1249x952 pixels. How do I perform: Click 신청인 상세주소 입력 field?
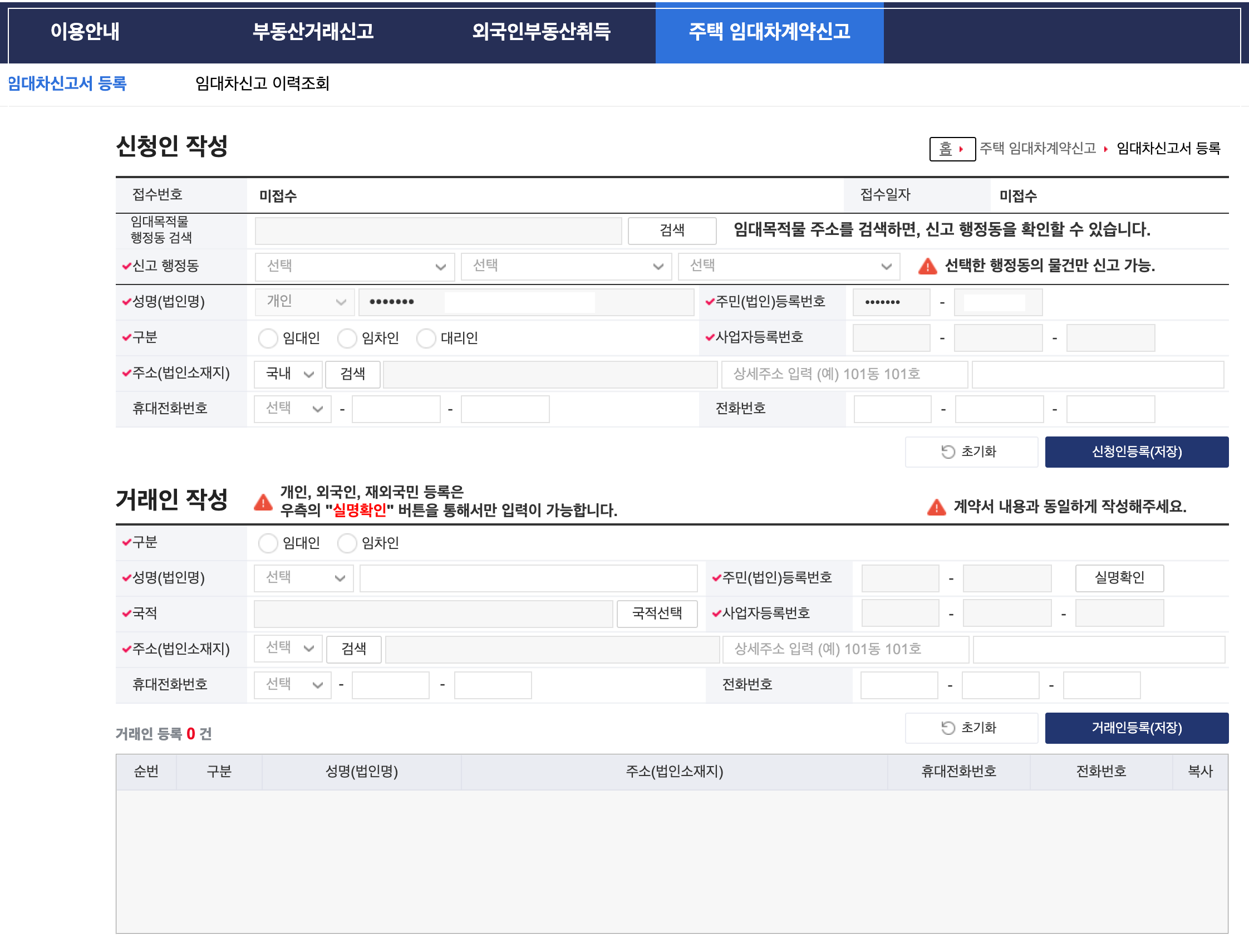coord(844,374)
